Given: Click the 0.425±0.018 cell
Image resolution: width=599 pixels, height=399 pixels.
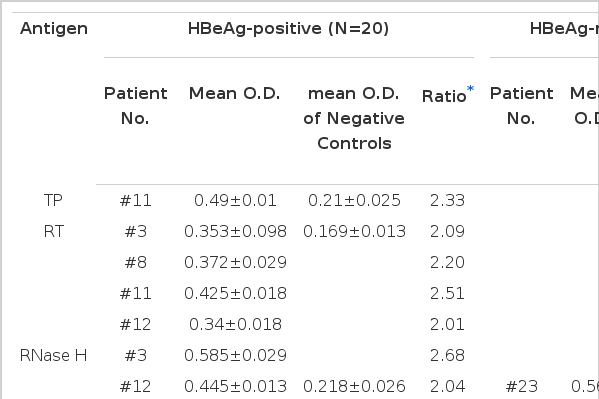Looking at the screenshot, I should point(235,293).
